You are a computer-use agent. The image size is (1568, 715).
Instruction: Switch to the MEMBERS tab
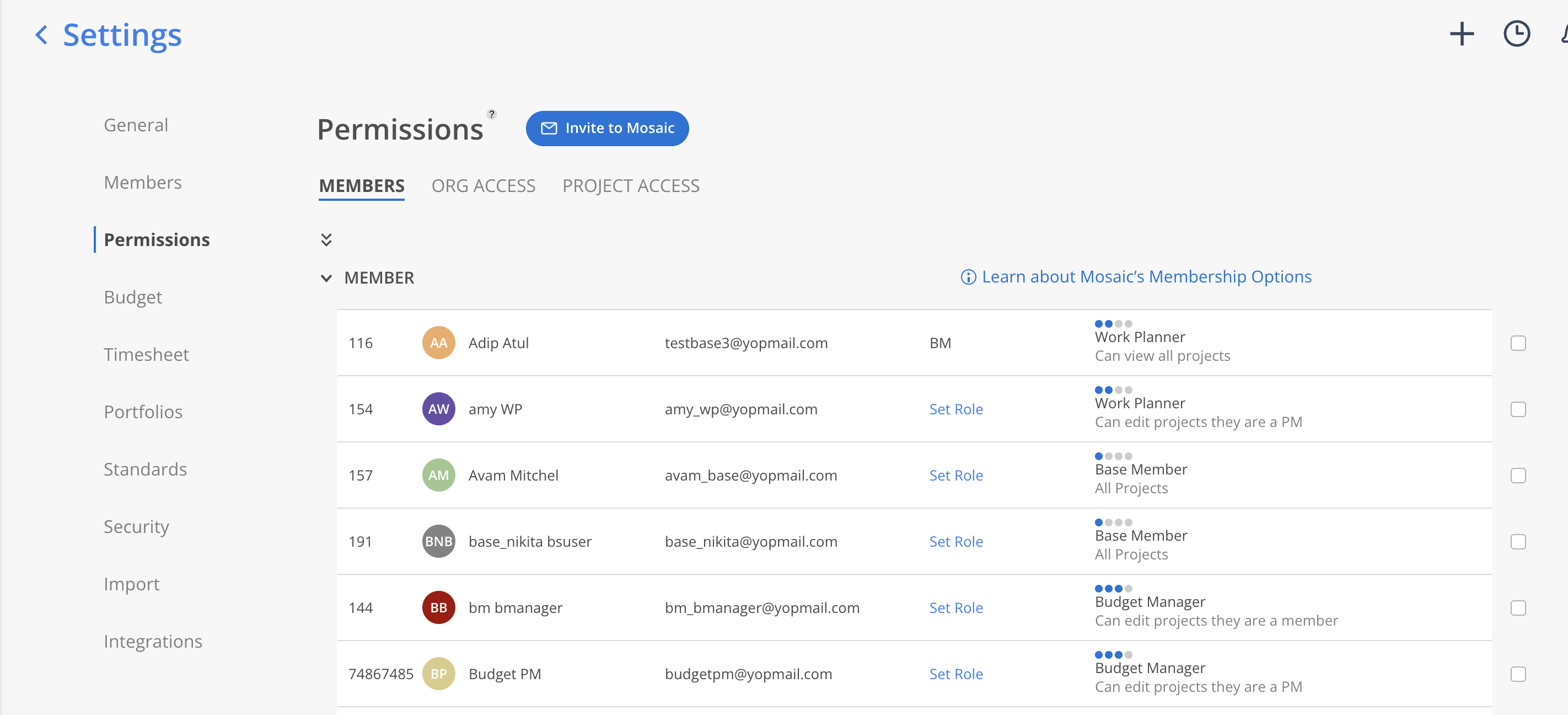(362, 186)
